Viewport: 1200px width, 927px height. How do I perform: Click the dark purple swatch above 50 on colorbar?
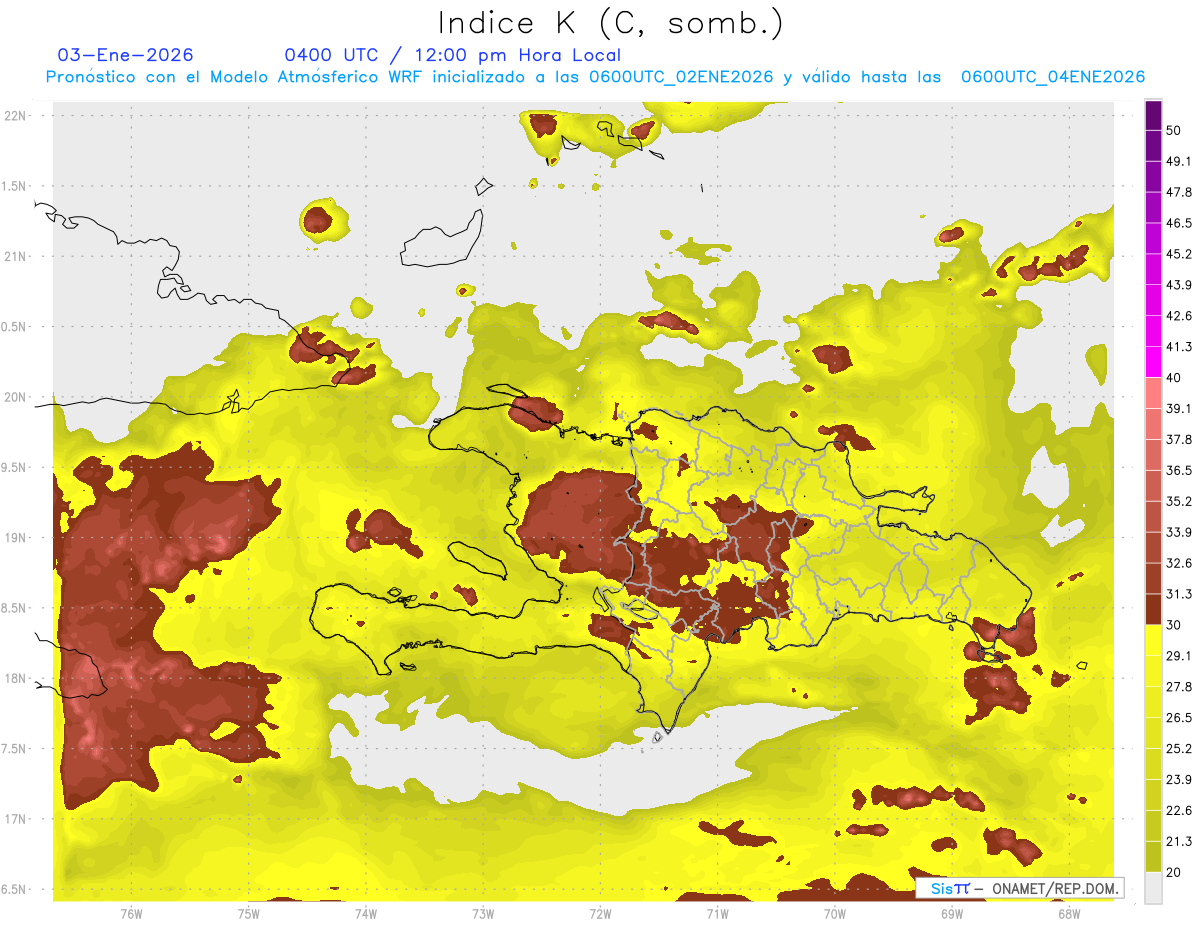1154,115
